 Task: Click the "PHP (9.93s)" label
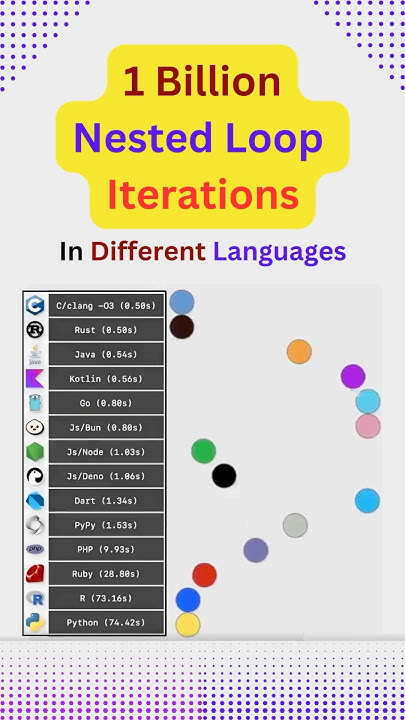[106, 549]
